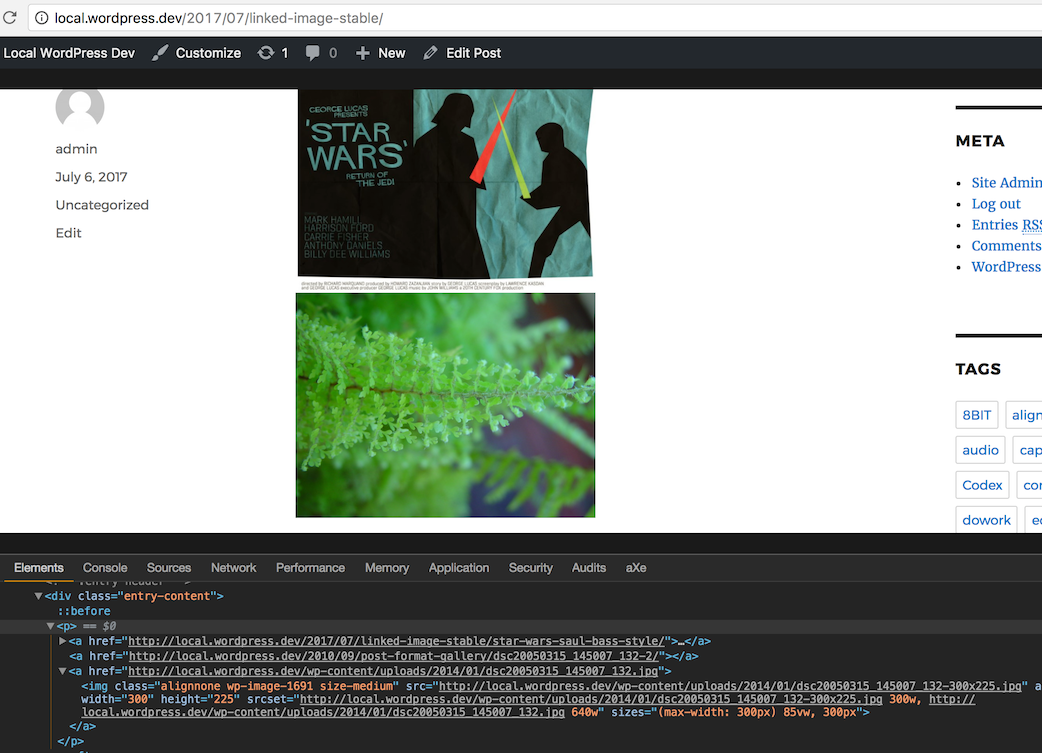
Task: Select the 8BIT tag
Action: (x=977, y=415)
